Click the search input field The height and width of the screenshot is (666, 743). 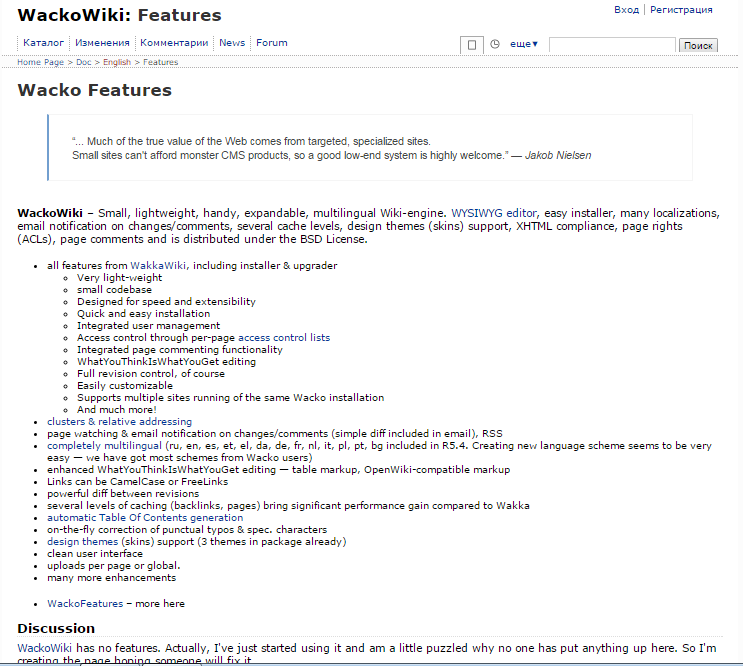(612, 45)
